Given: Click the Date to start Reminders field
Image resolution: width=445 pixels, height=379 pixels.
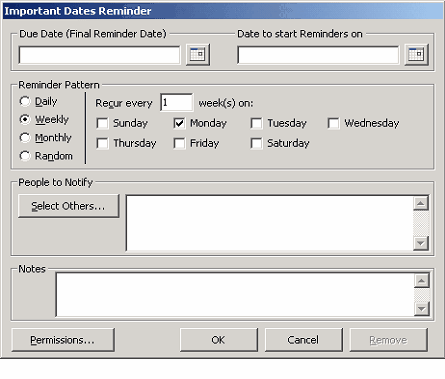Looking at the screenshot, I should pos(318,55).
